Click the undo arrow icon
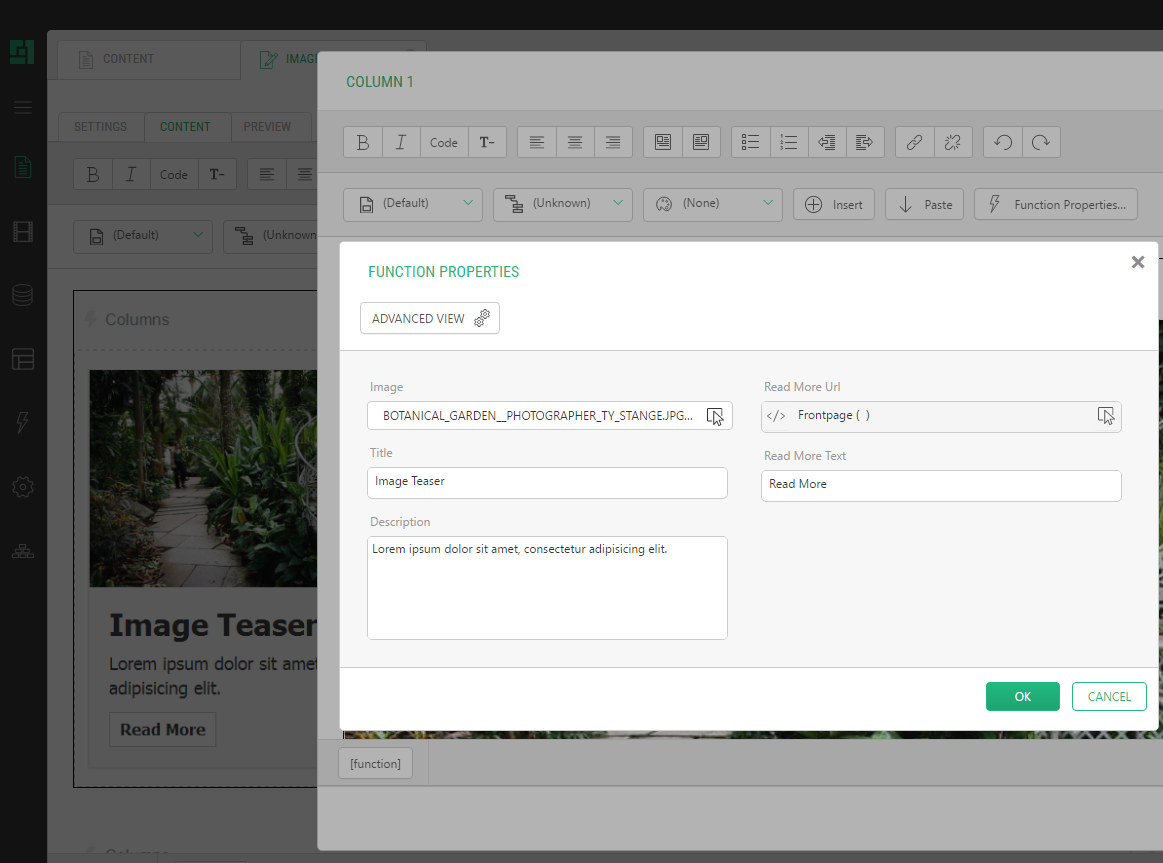This screenshot has height=863, width=1163. tap(1003, 142)
